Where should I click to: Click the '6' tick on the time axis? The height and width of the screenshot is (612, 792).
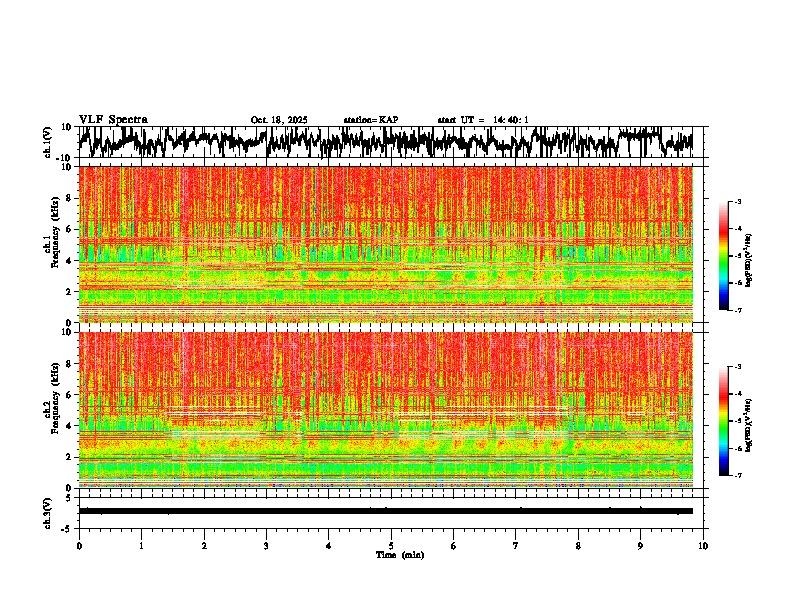coord(453,546)
